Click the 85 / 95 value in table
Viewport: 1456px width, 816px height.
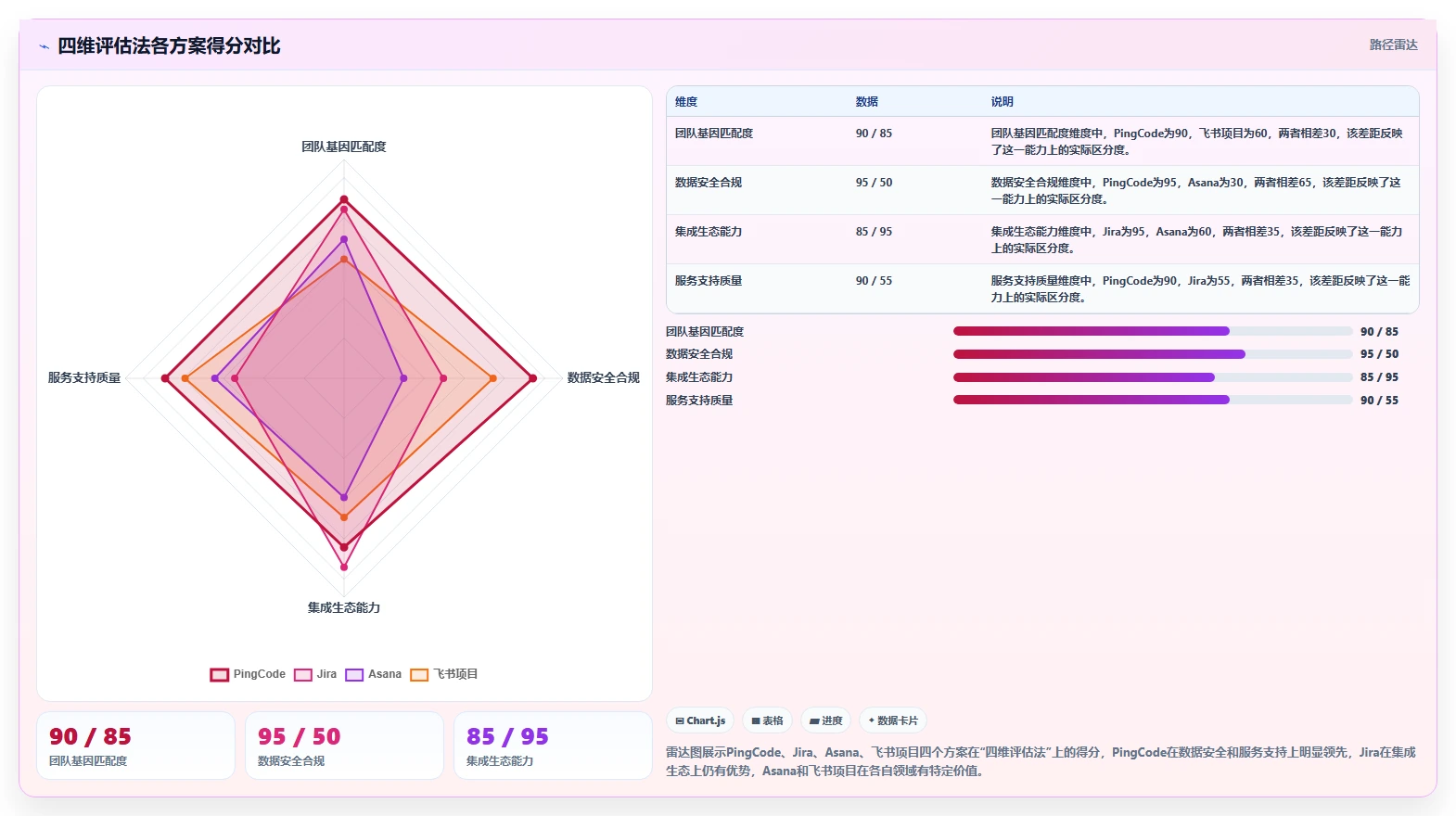(x=874, y=232)
